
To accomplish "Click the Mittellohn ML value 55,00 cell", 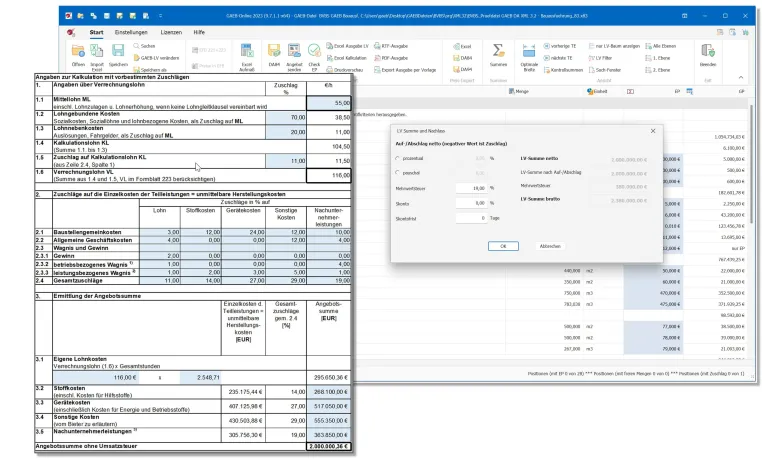I will [329, 103].
